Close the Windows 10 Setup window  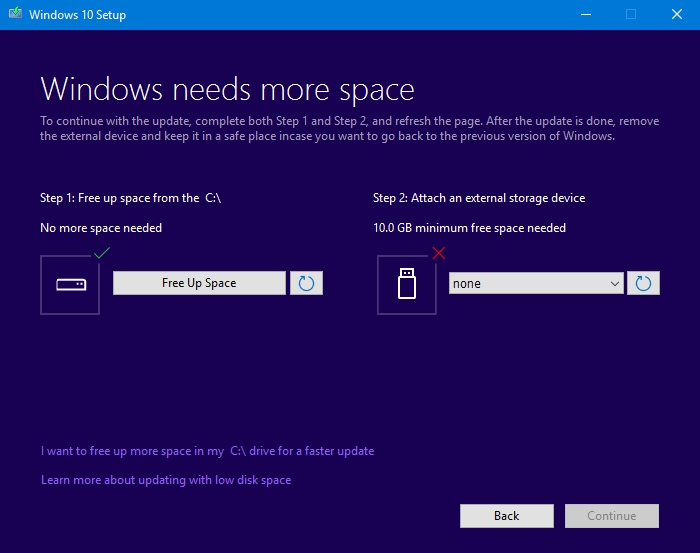676,15
